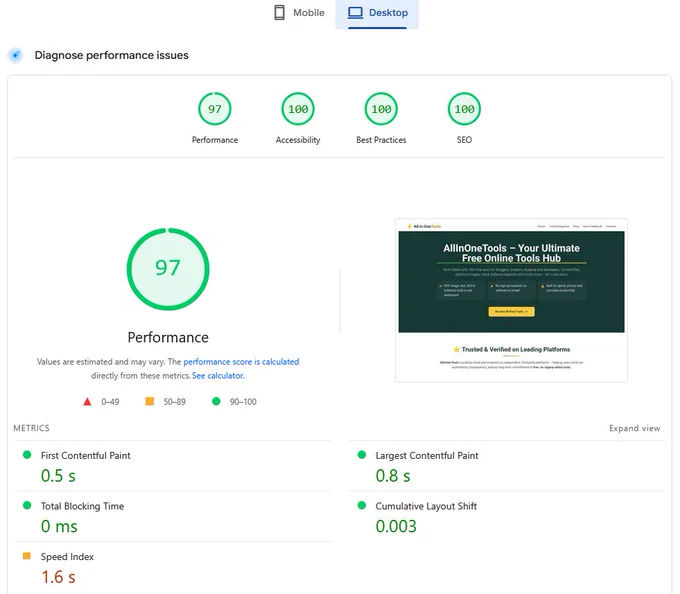Click the First Contentful Paint label
The height and width of the screenshot is (594, 680).
(x=85, y=456)
